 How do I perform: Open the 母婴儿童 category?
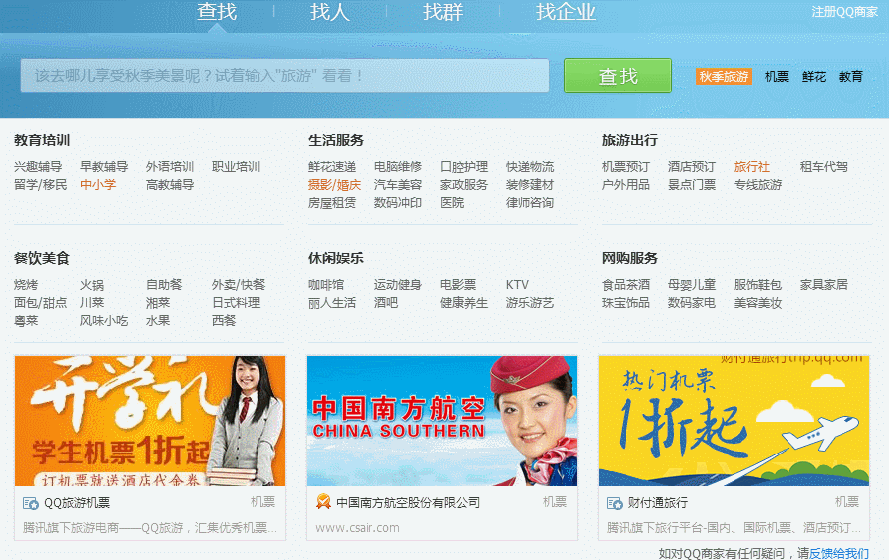pos(692,285)
